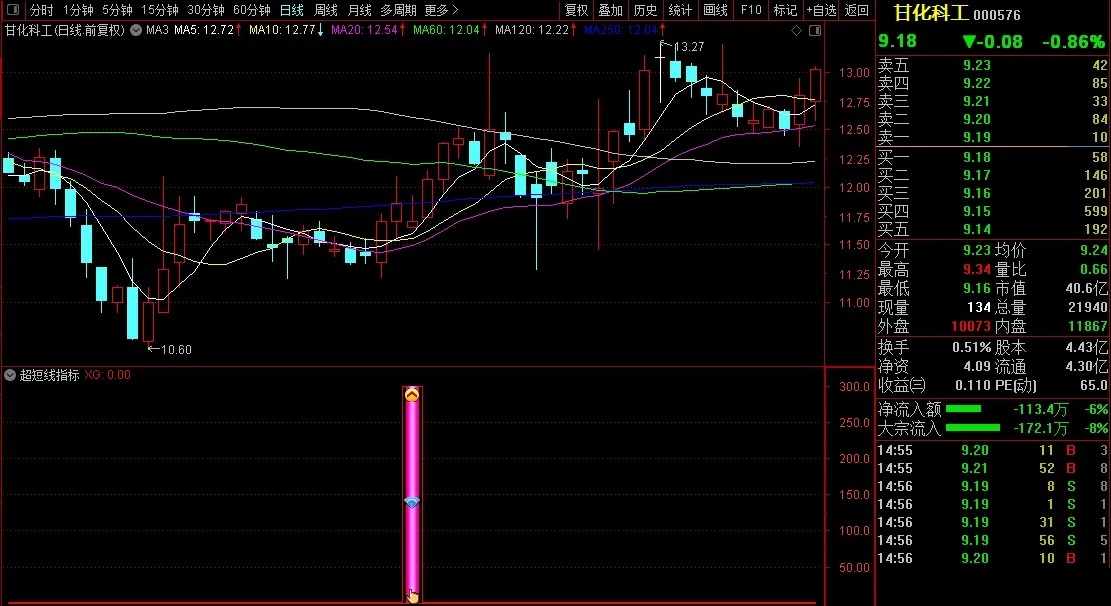Open the 统计 statistics button
The width and height of the screenshot is (1111, 606).
[679, 10]
